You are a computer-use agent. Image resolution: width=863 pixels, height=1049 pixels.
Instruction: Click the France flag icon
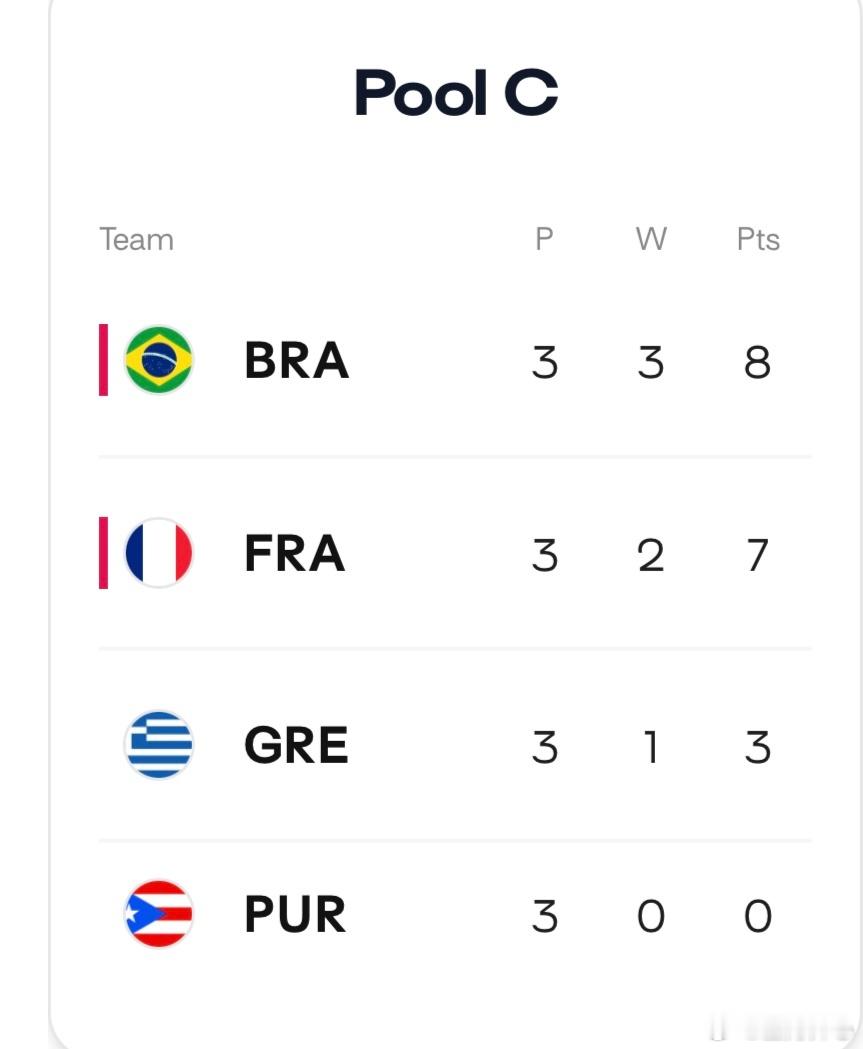click(x=159, y=553)
